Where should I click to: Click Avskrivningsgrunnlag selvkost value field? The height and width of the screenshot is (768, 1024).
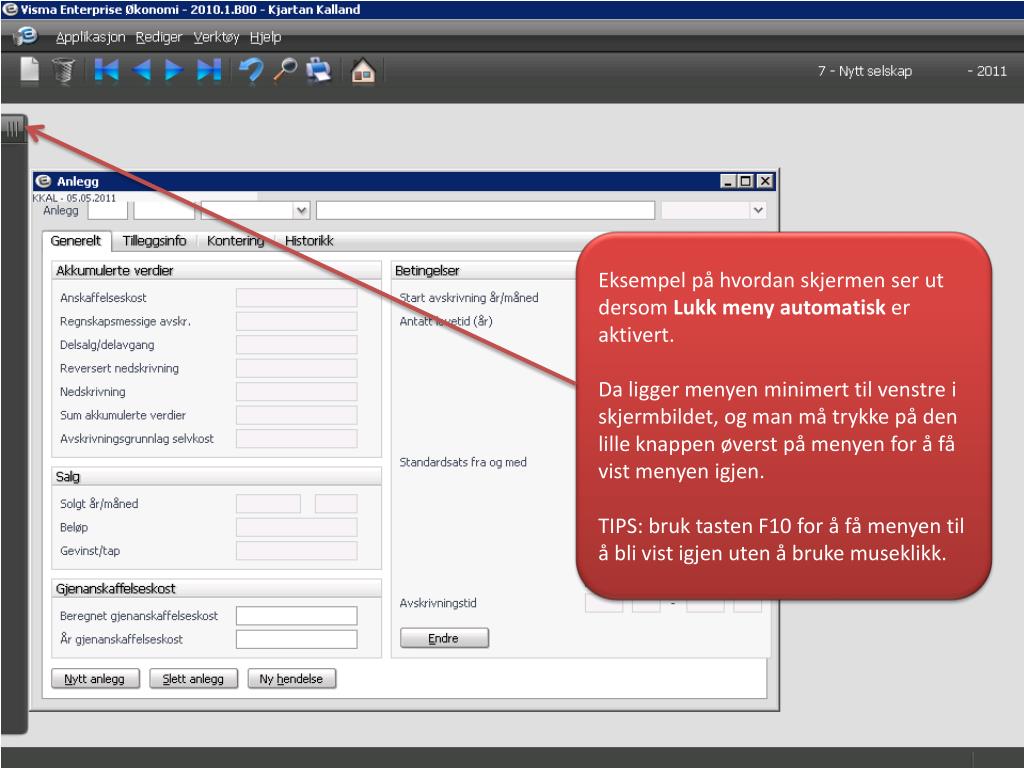(296, 438)
